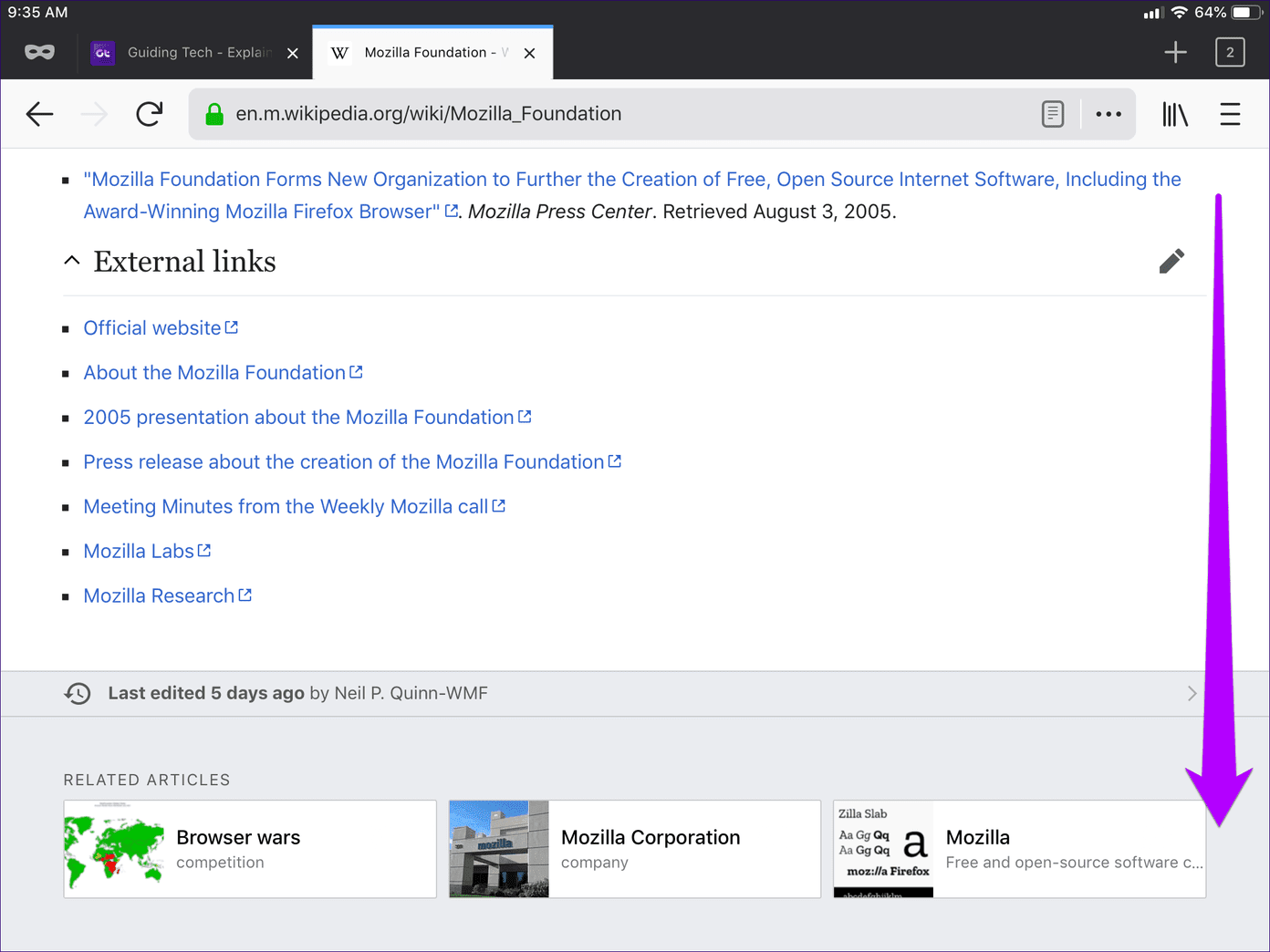This screenshot has height=952, width=1270.
Task: Open the hamburger main menu
Action: pyautogui.click(x=1230, y=114)
